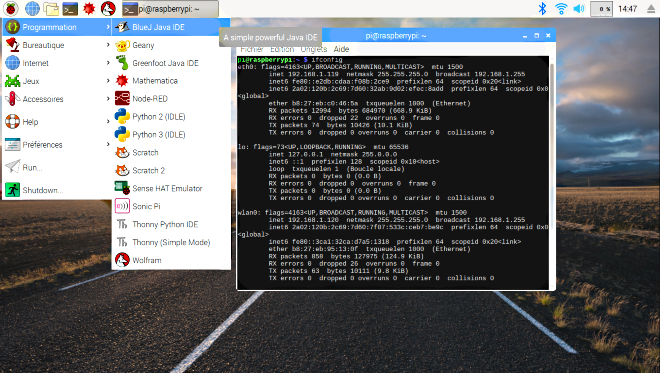
Task: Launch Sense HAT Emulator
Action: click(x=171, y=189)
